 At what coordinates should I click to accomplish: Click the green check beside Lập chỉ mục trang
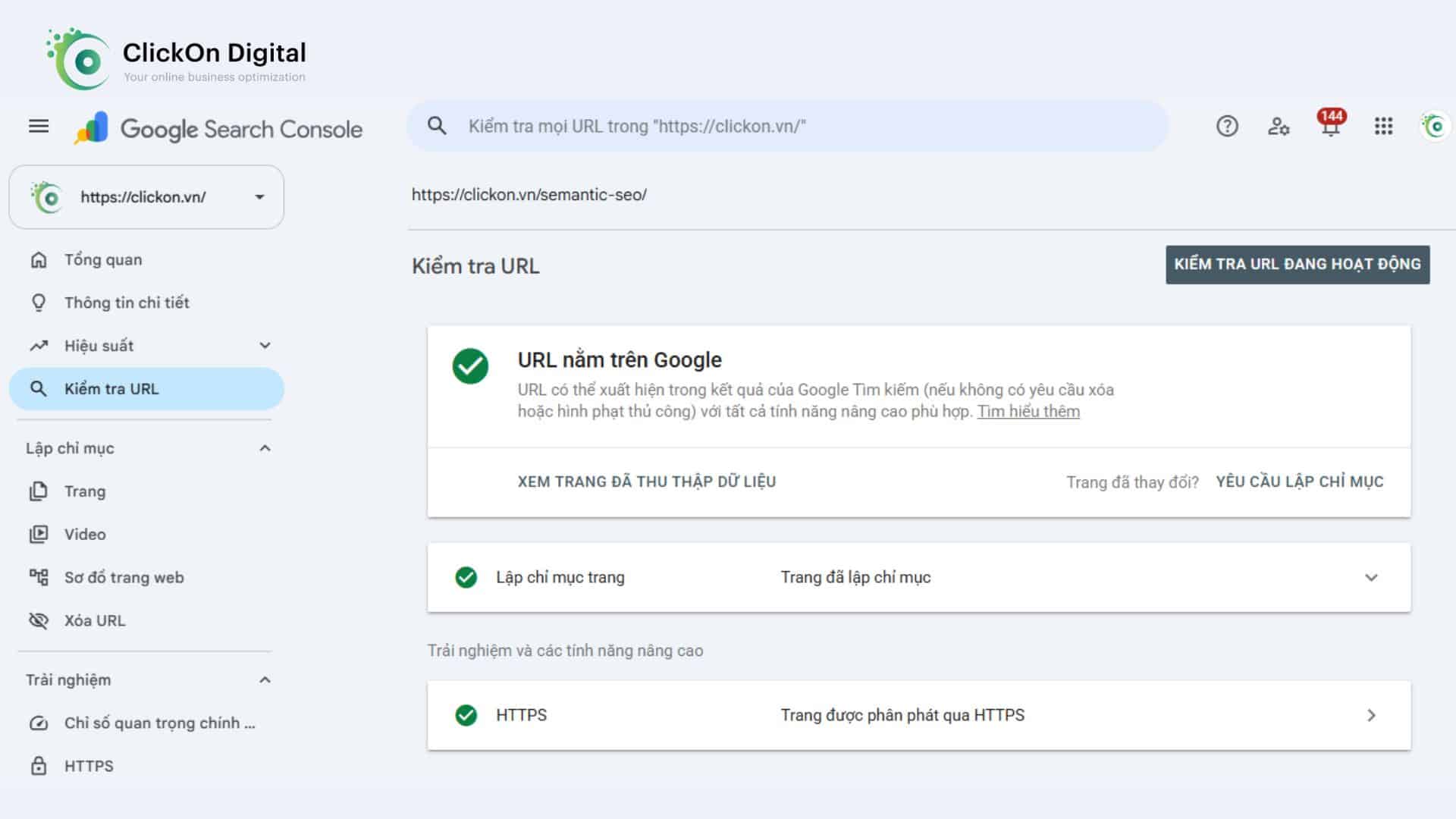tap(466, 577)
